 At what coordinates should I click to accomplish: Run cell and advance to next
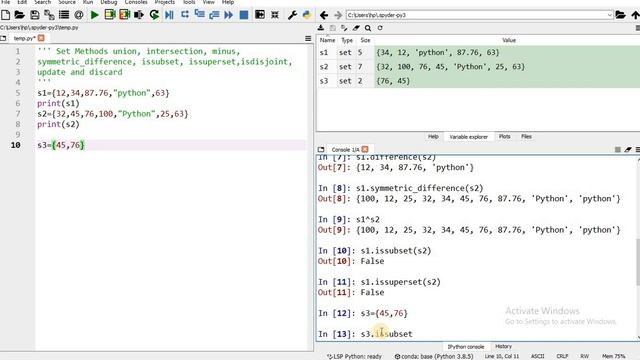124,15
